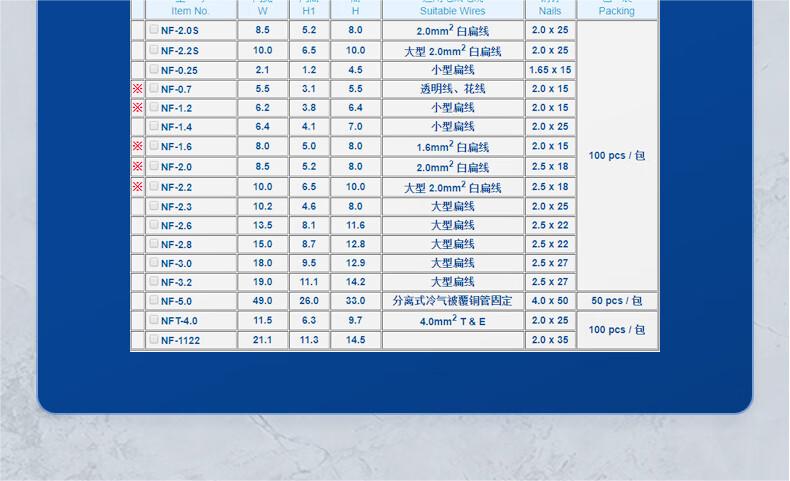Viewport: 790px width, 481px height.
Task: Click the red mark beside NF-1.2
Action: point(138,108)
